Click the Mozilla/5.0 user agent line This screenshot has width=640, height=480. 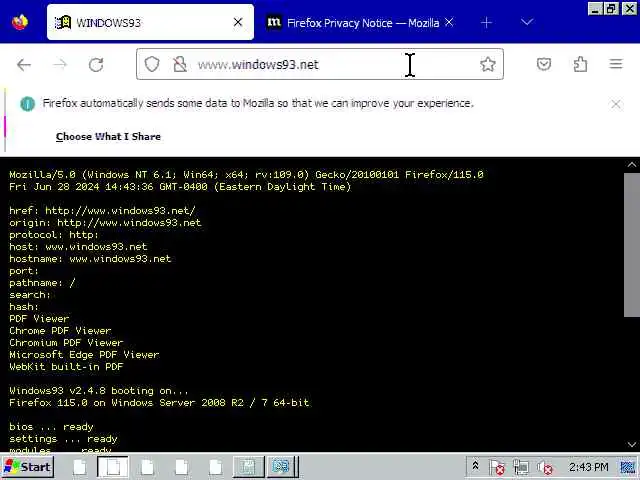pos(247,175)
